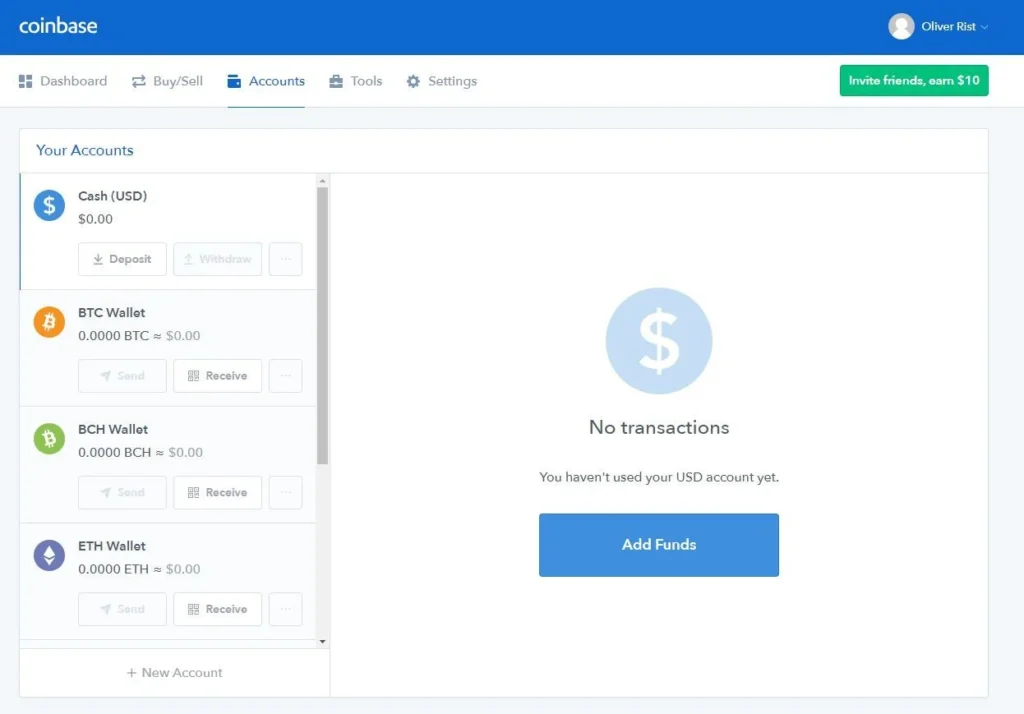Click Receive for ETH Wallet

click(217, 609)
